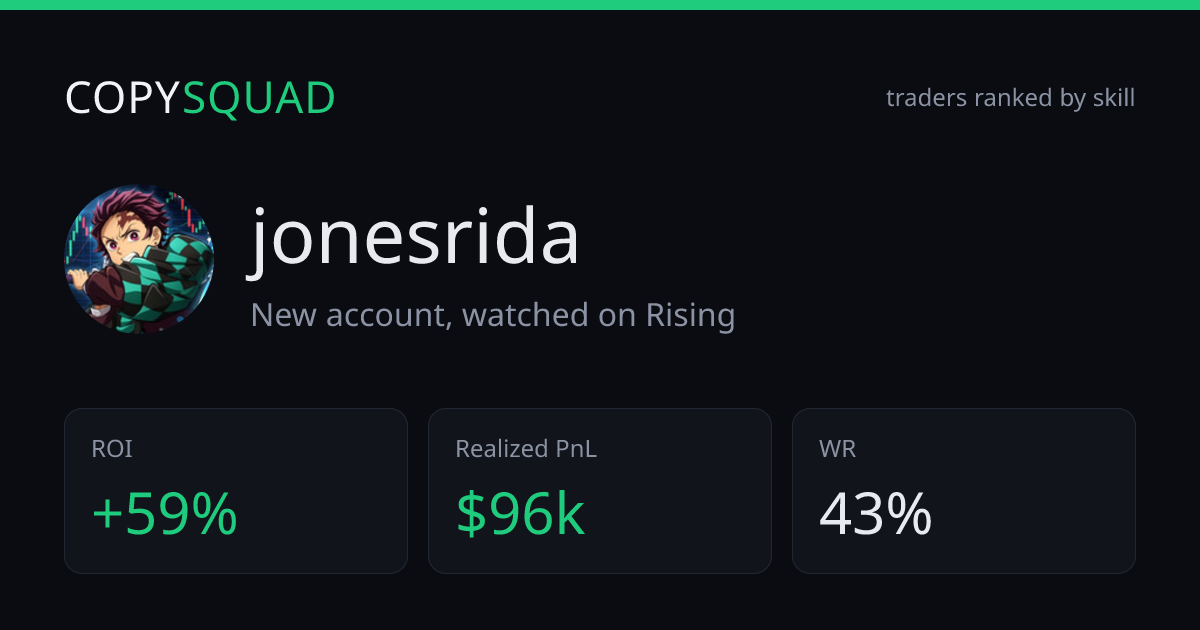Click 'New account, watched on Rising' subtitle
Viewport: 1200px width, 630px height.
493,315
